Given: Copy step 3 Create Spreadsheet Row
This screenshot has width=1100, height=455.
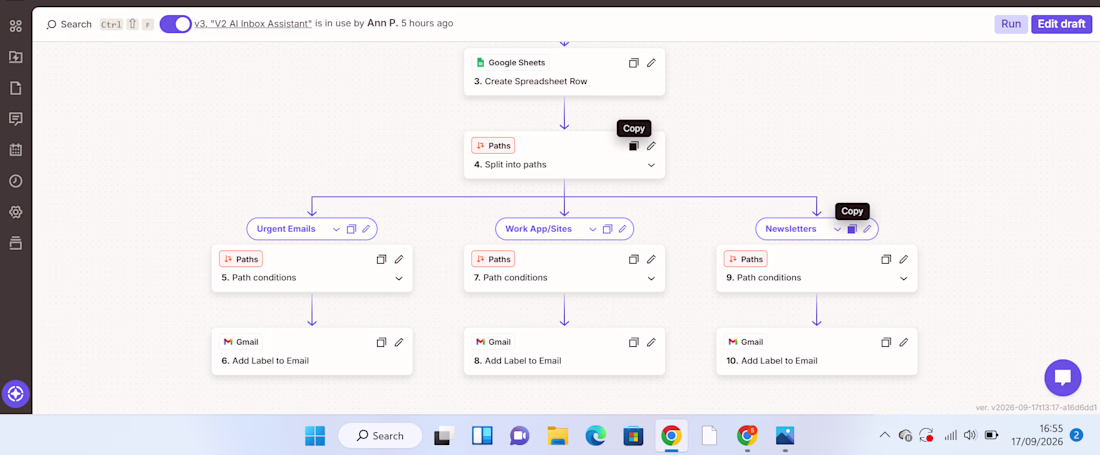Looking at the screenshot, I should [633, 62].
